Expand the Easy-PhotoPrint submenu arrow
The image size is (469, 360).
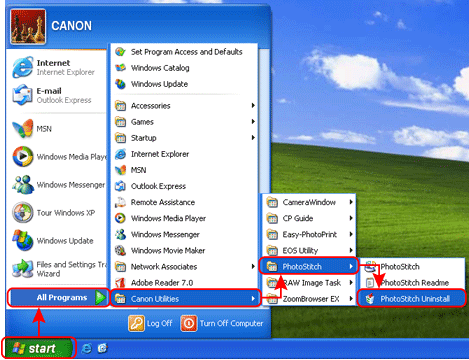351,234
